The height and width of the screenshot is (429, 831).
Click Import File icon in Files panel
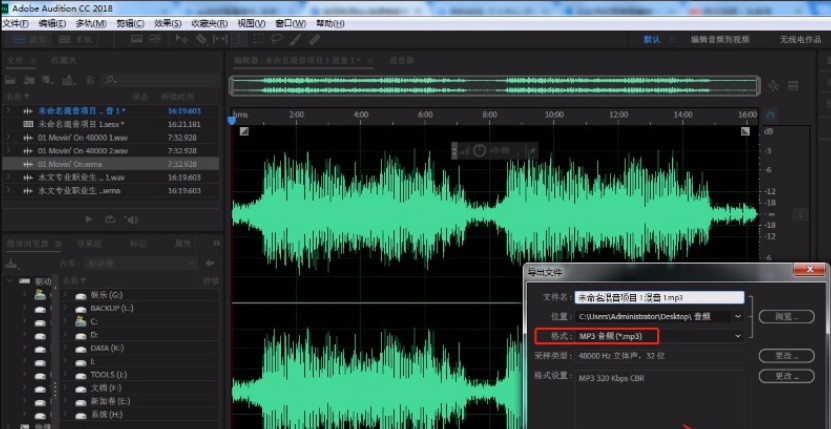pyautogui.click(x=29, y=80)
